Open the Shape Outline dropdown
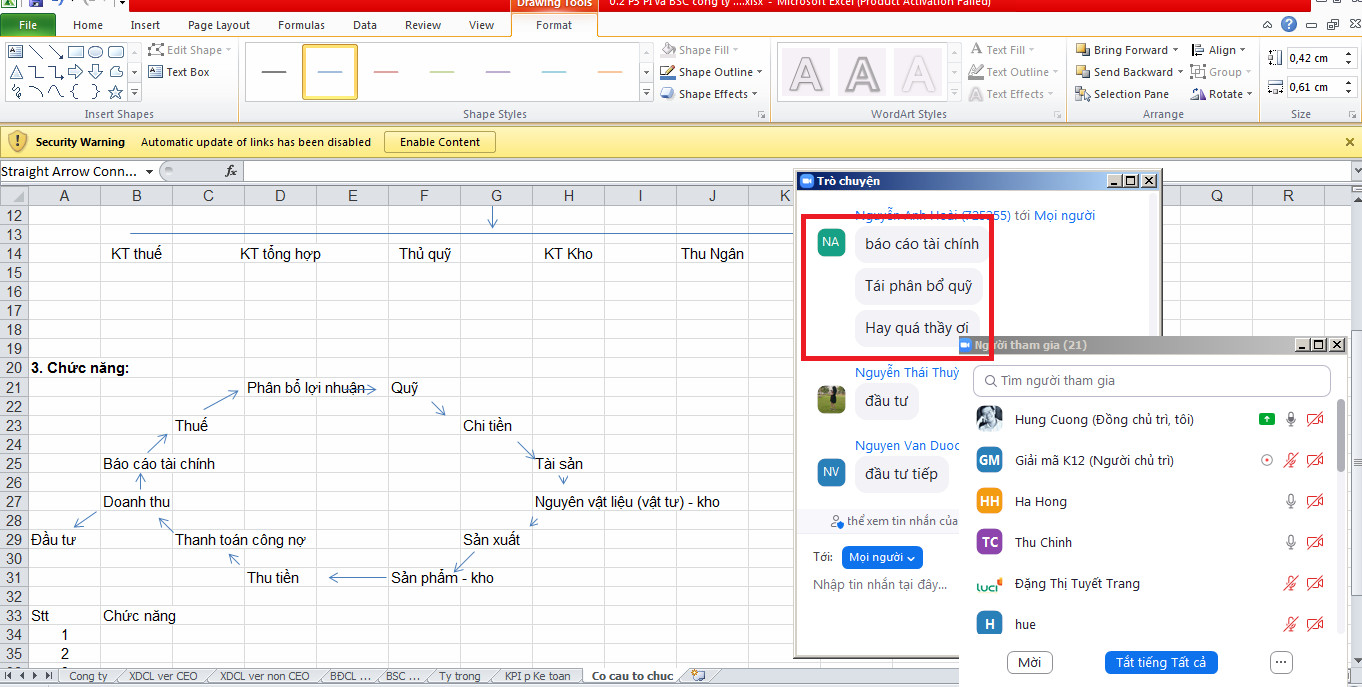 click(712, 72)
